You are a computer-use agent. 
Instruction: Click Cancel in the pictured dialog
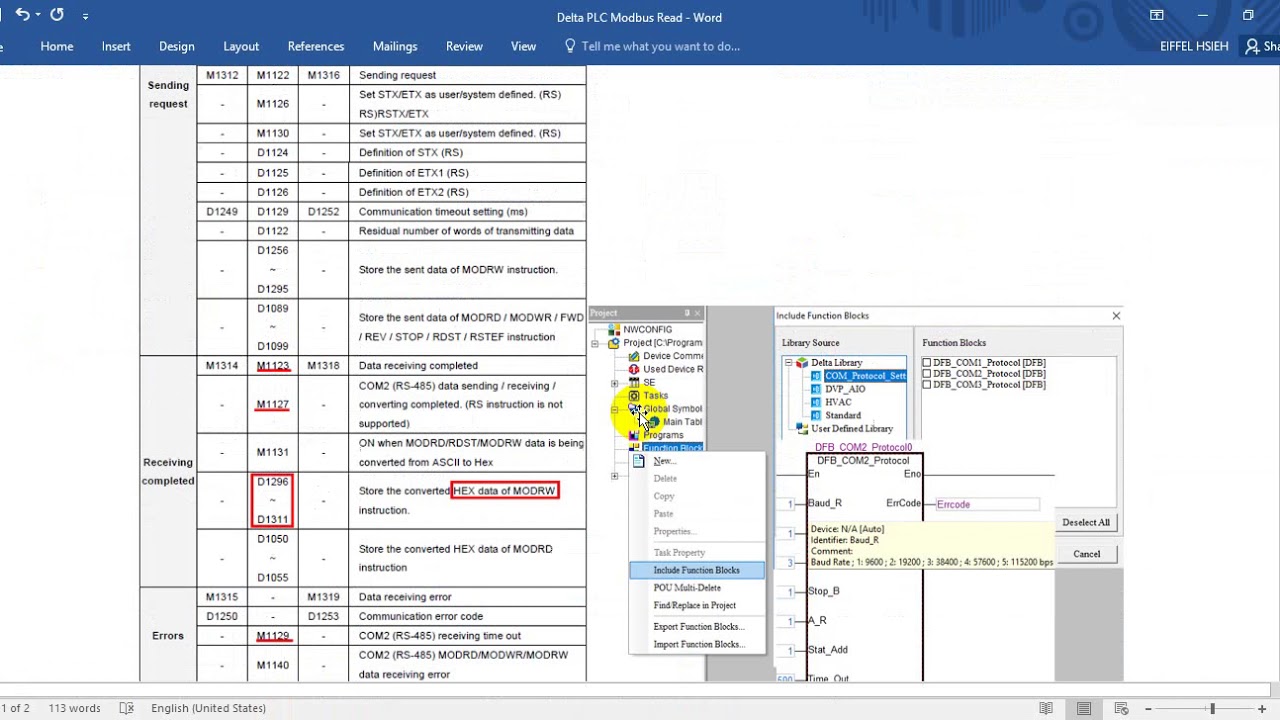(x=1086, y=554)
